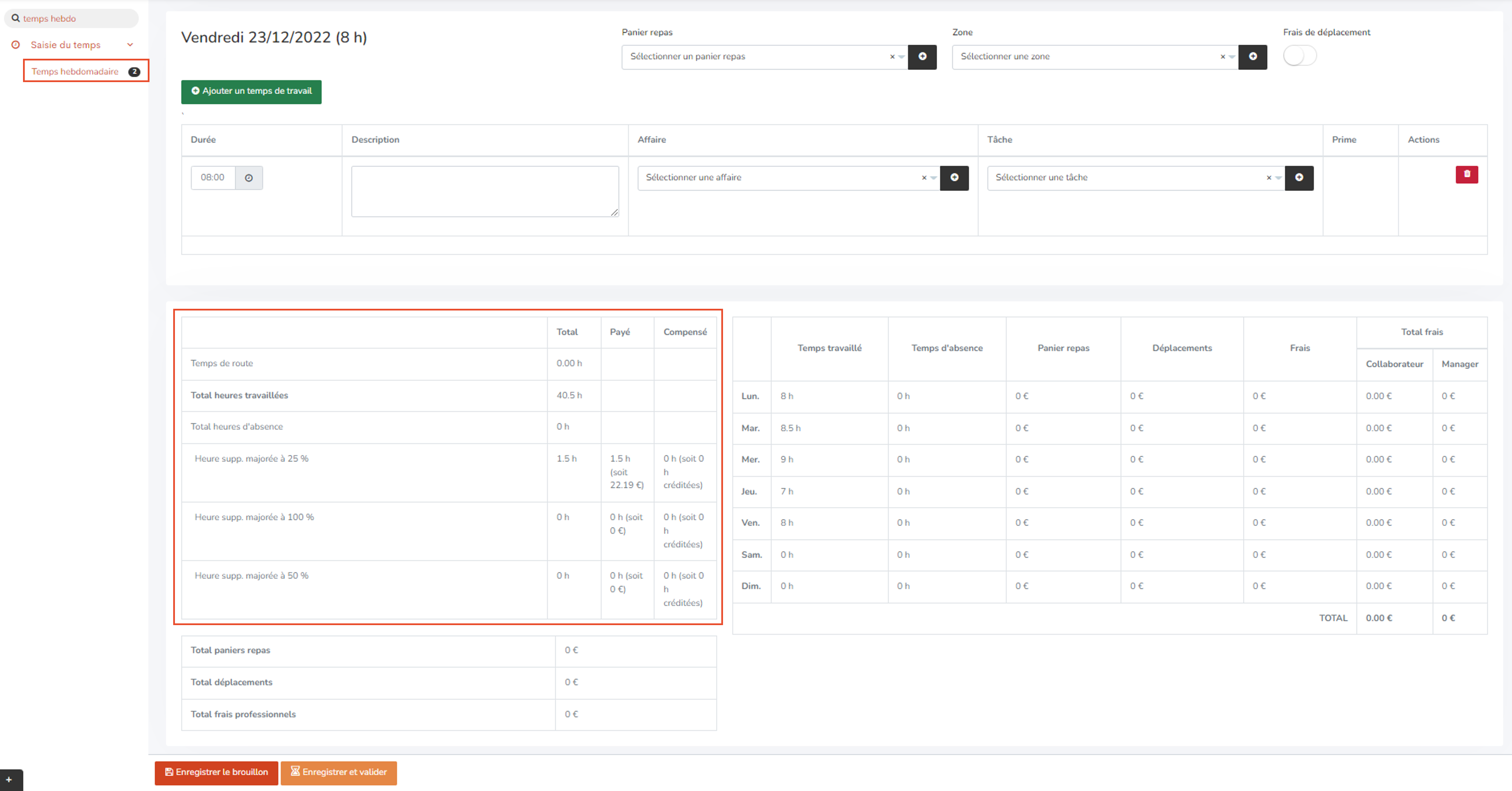
Task: Click into the Description text area
Action: coord(484,191)
